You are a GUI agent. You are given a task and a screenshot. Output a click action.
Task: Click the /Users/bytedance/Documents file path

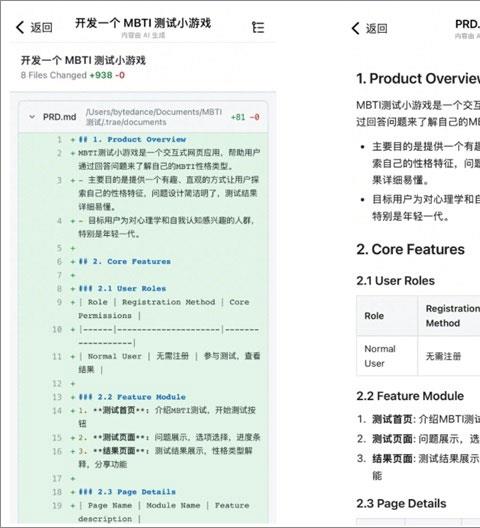[x=154, y=117]
